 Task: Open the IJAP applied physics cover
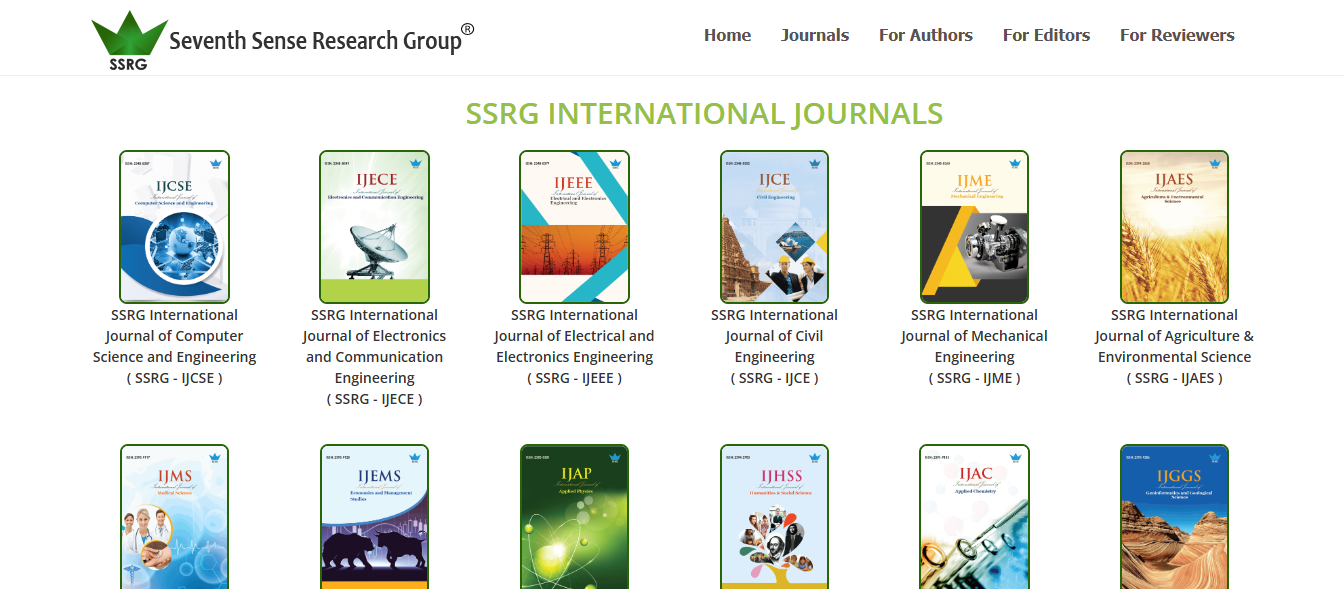[x=575, y=517]
